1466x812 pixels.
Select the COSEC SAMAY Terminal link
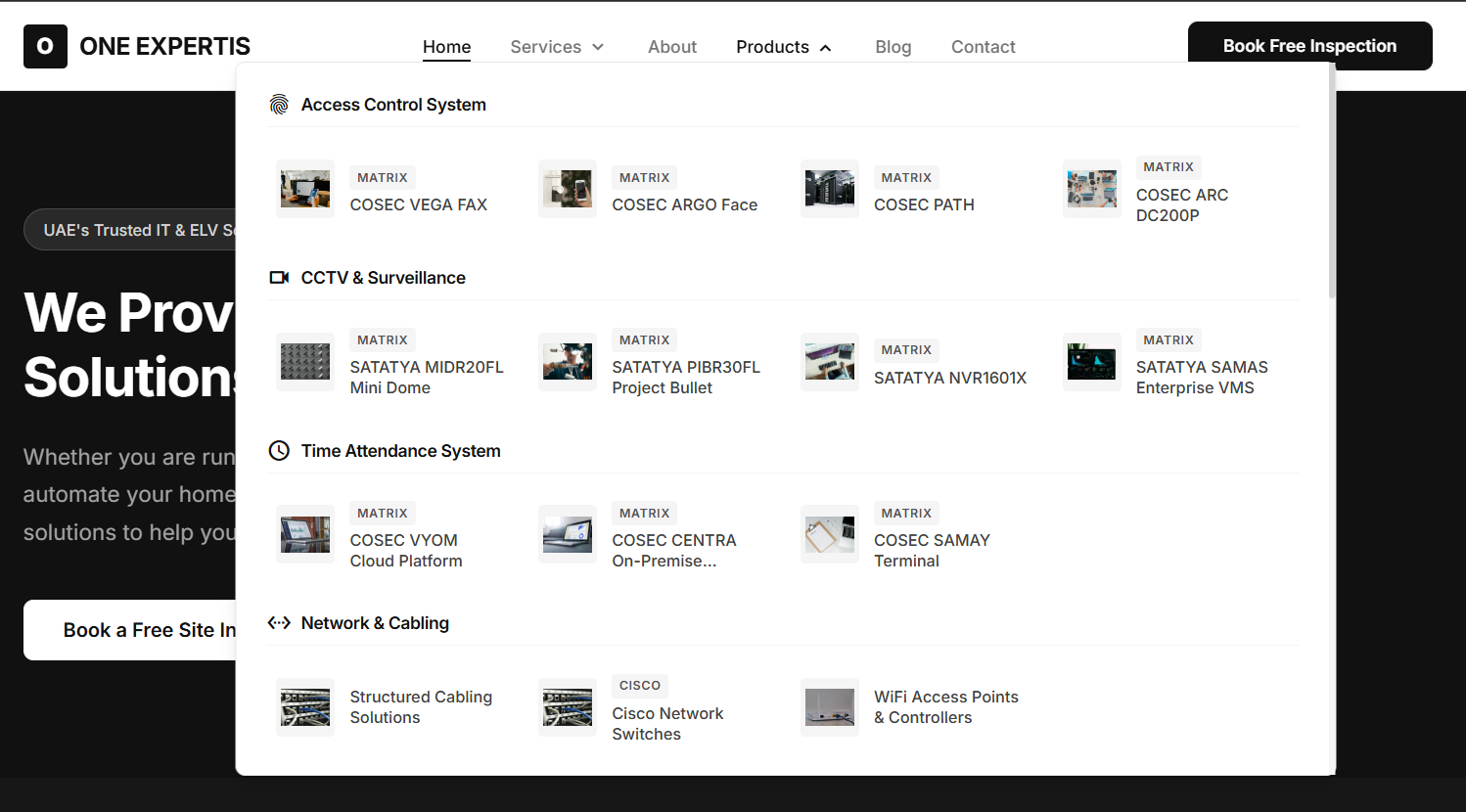point(932,551)
